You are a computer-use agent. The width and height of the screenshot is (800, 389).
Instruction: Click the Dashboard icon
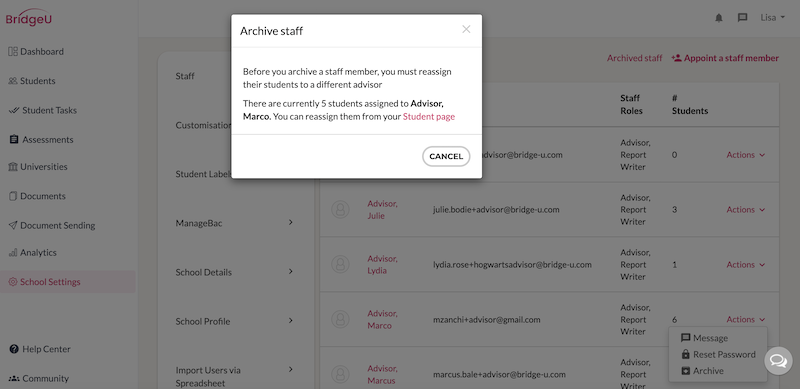click(13, 52)
